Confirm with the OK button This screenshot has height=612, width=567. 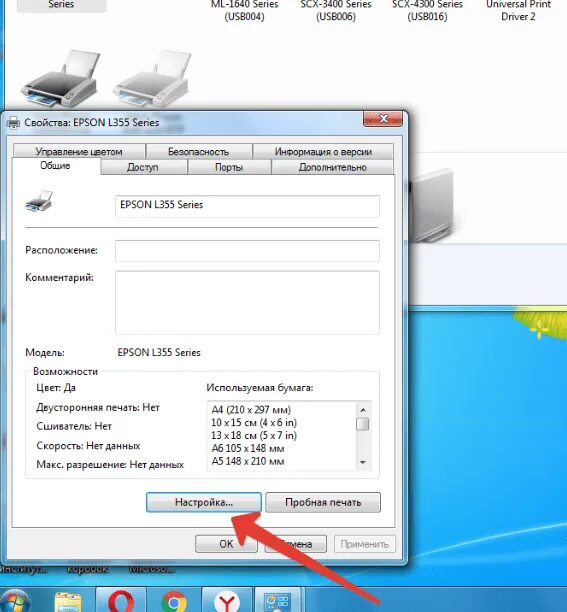(226, 544)
